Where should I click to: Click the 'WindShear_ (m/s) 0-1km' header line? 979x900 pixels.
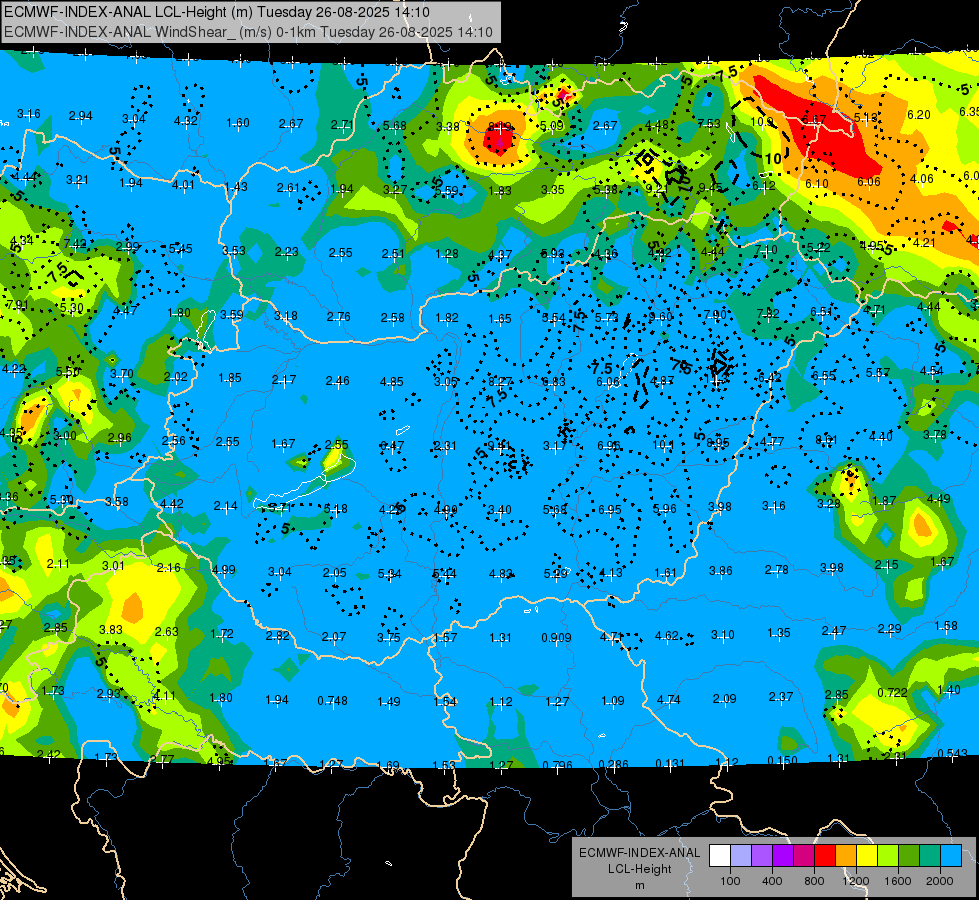coord(248,32)
